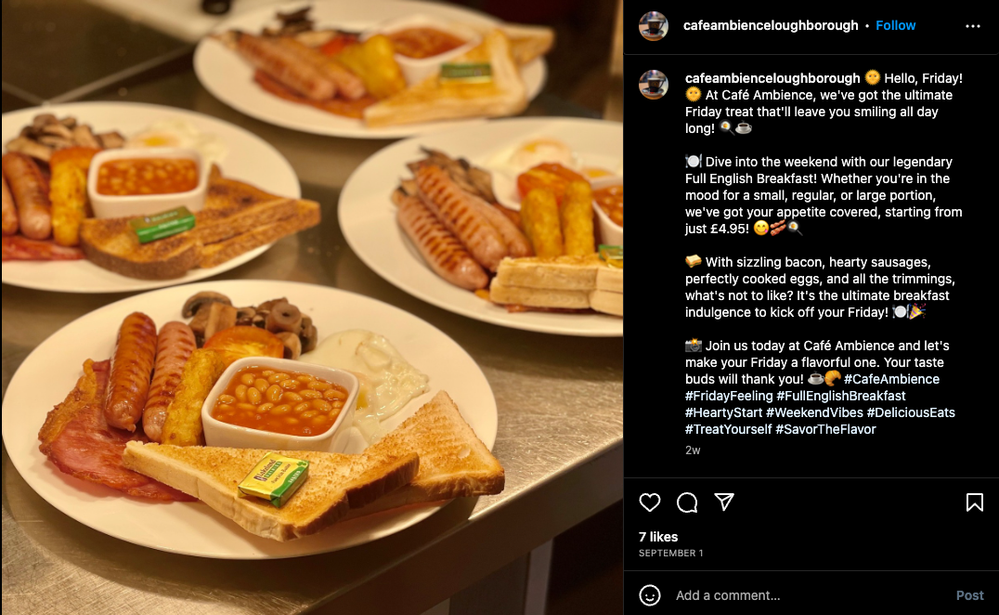The height and width of the screenshot is (615, 999).
Task: Click the caption profile avatar
Action: [654, 85]
